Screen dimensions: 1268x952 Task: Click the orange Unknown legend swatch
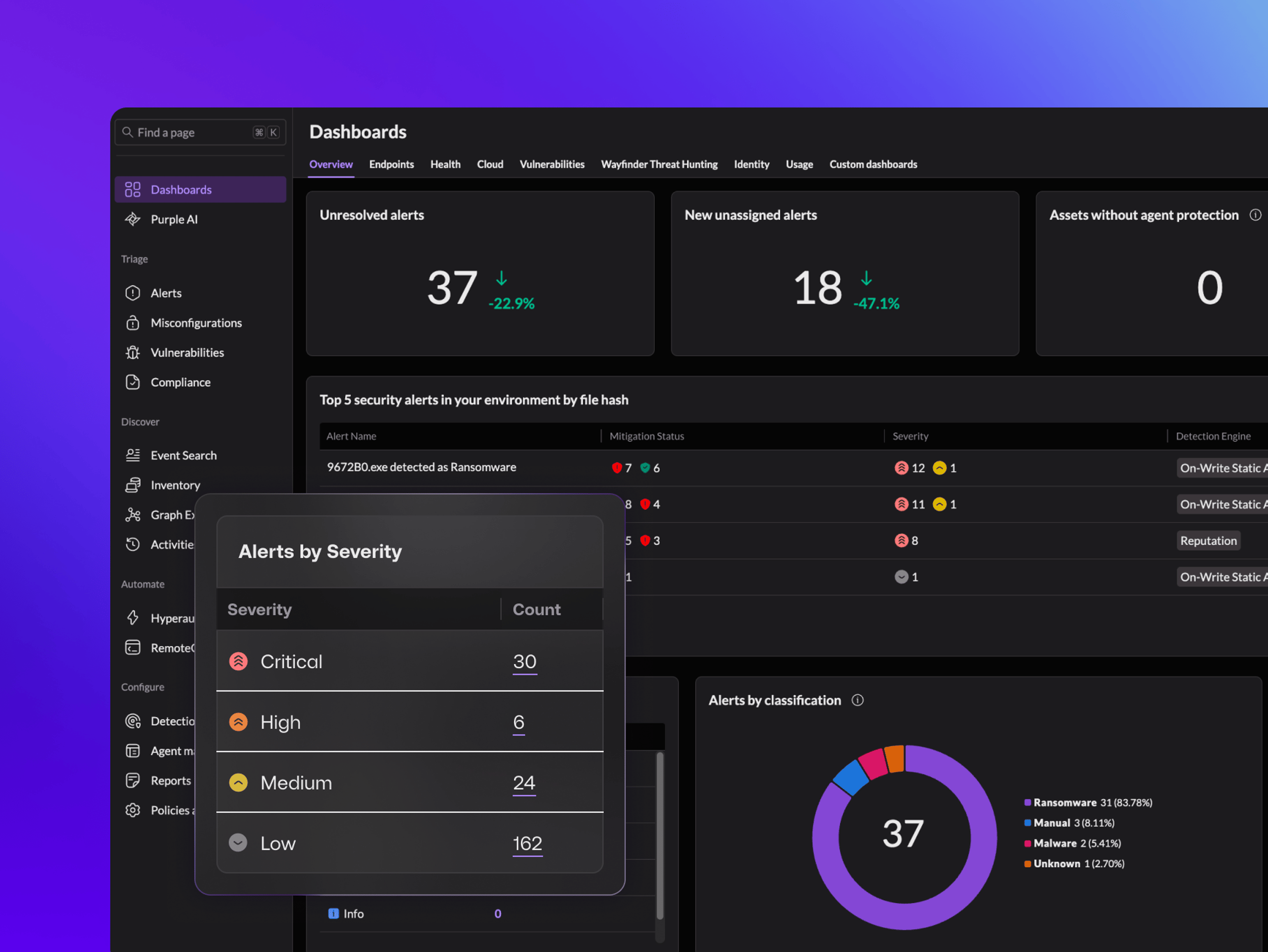(1027, 865)
